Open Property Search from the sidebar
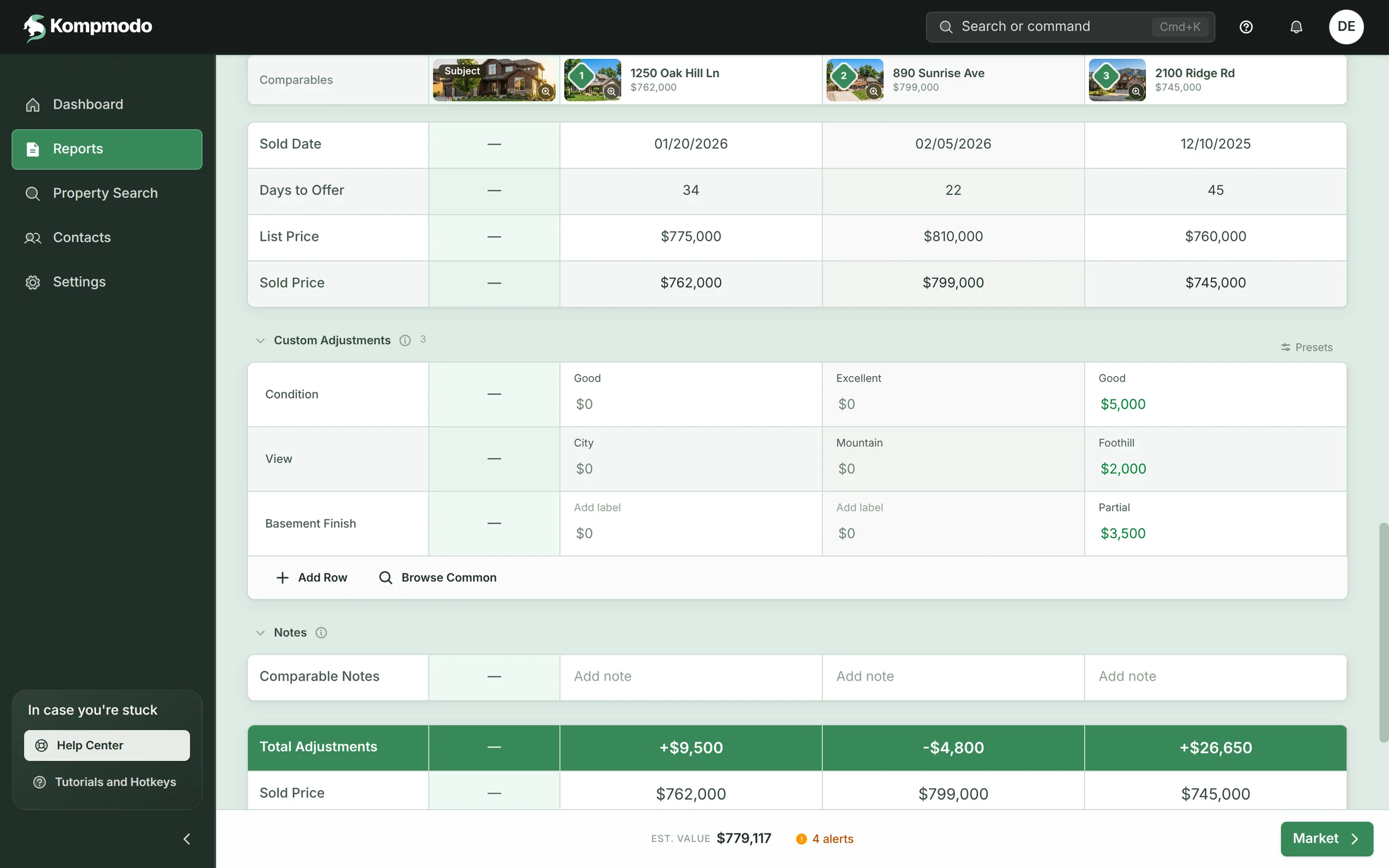This screenshot has height=868, width=1389. 107,193
